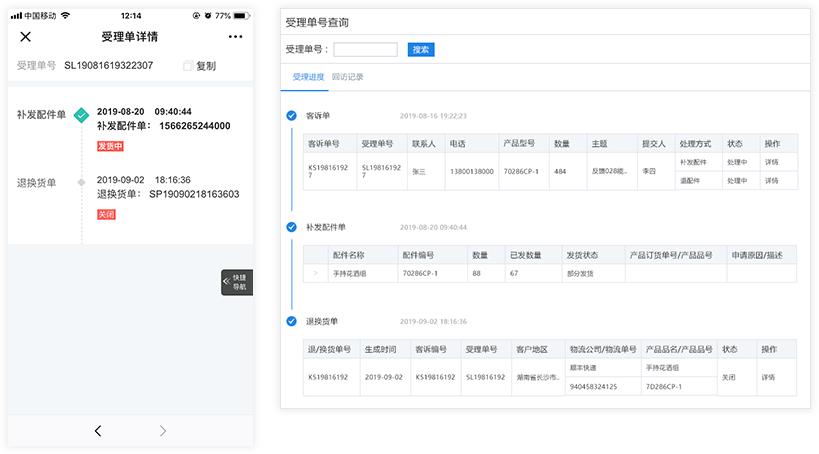Click the 处理方式 column header
The image size is (819, 454).
(x=695, y=143)
